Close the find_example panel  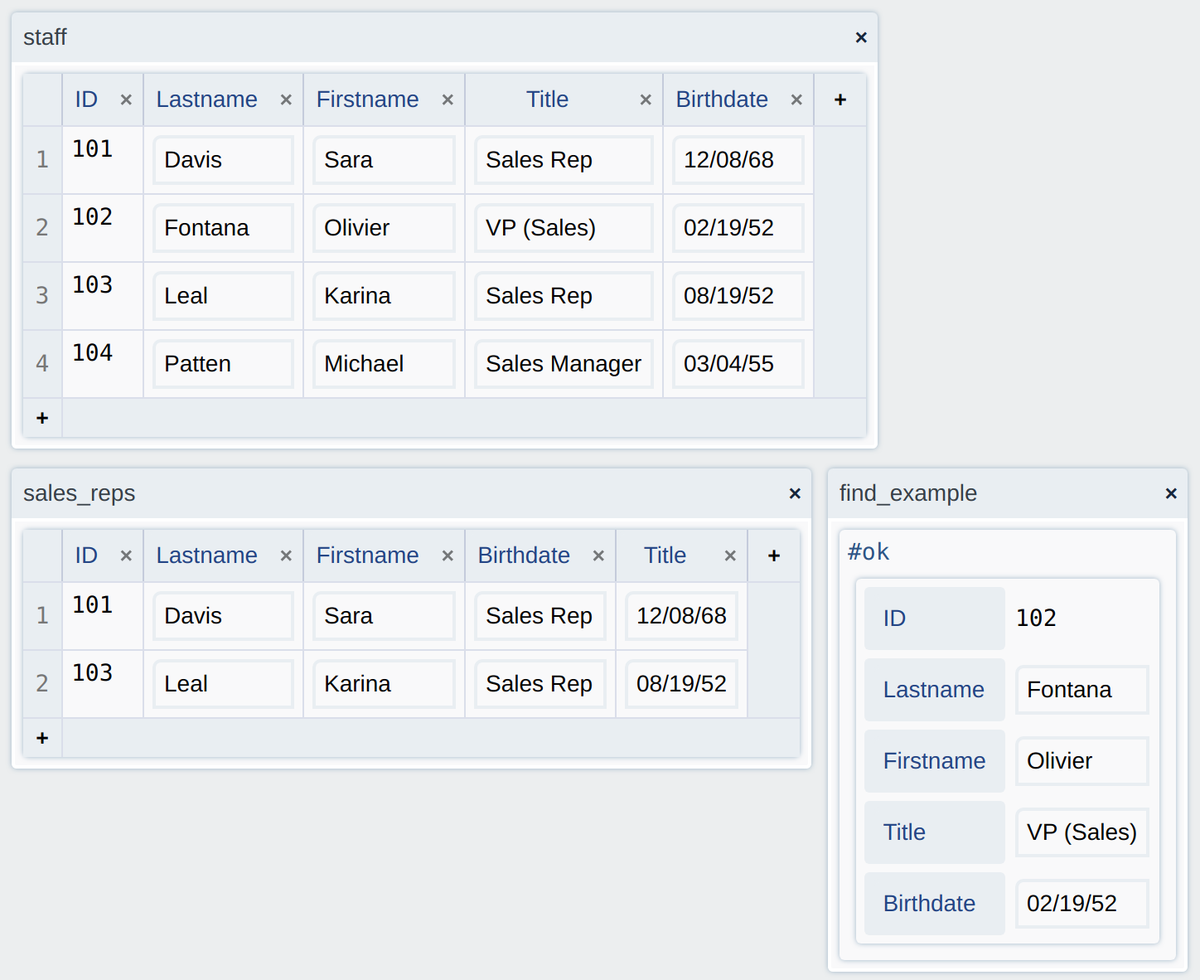coord(1171,493)
